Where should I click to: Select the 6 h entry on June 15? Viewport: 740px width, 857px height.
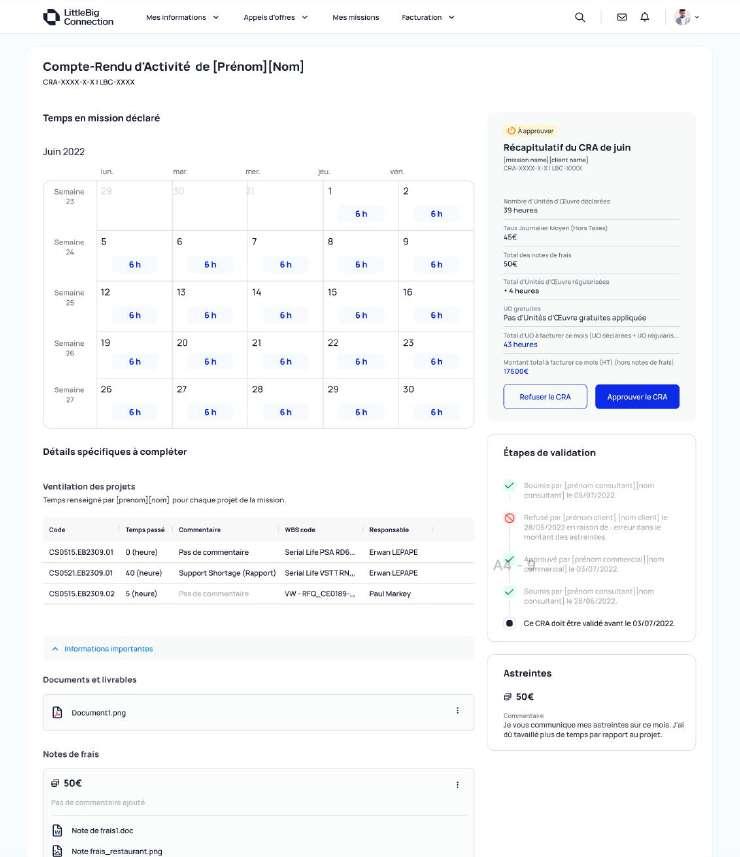[x=361, y=315]
